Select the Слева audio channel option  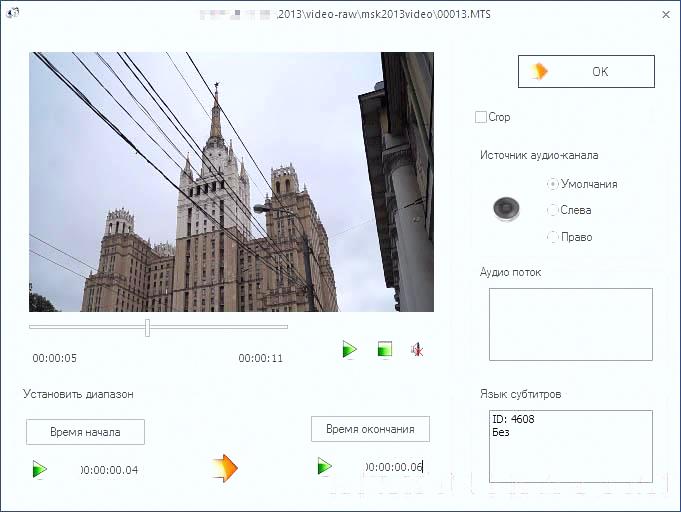(569, 210)
